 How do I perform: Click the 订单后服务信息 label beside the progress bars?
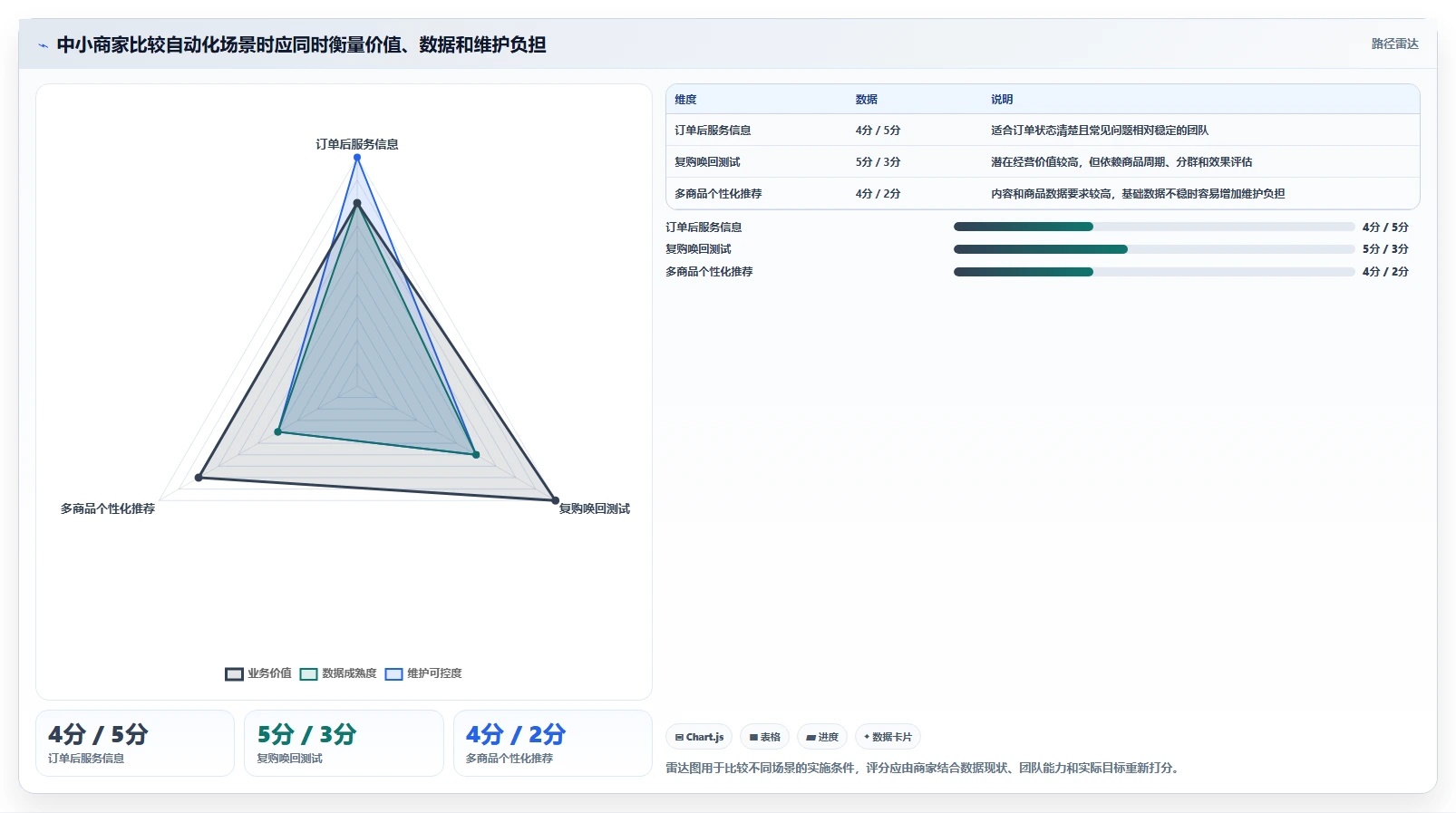704,227
